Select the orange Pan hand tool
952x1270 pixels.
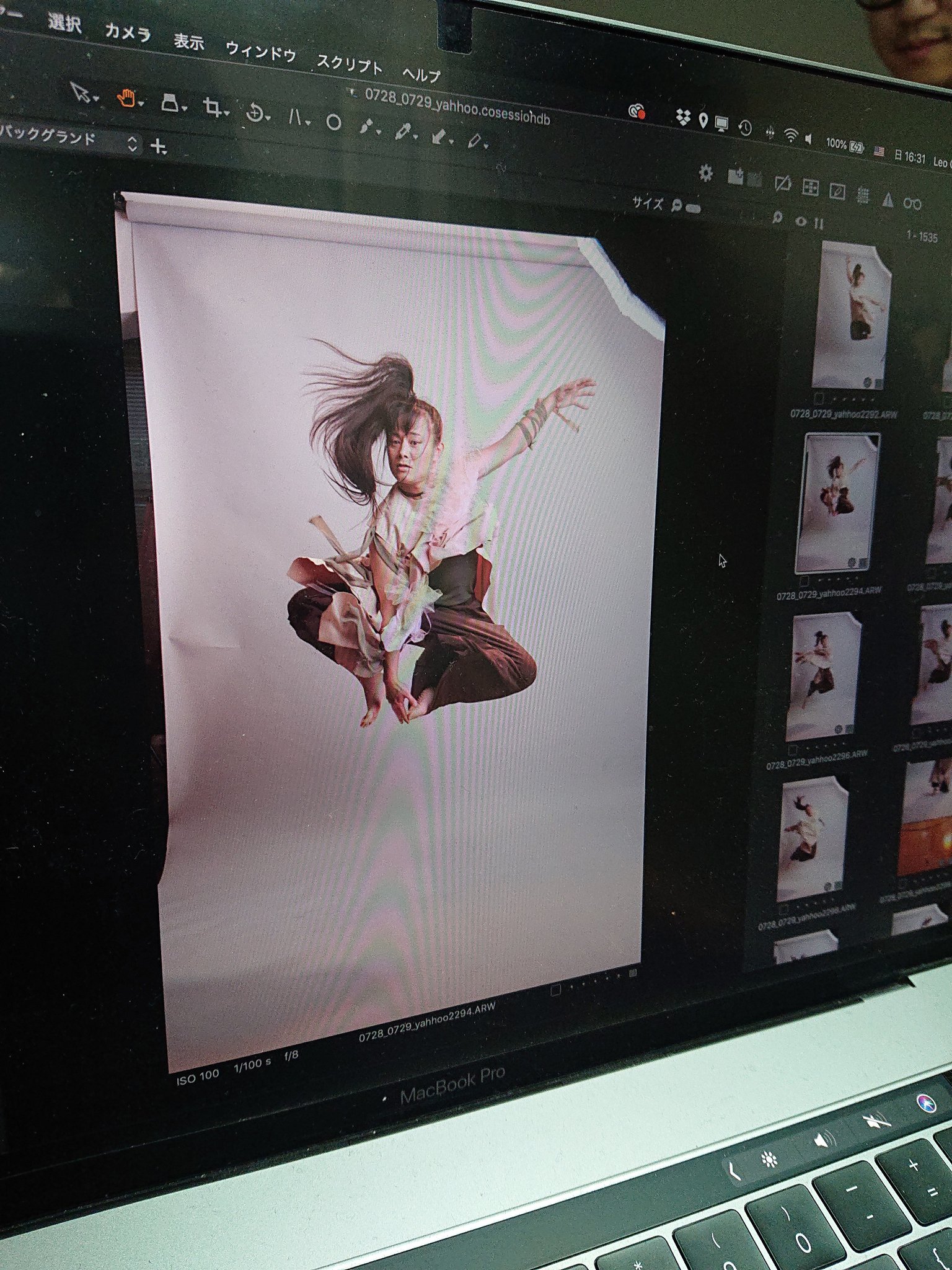pyautogui.click(x=126, y=98)
